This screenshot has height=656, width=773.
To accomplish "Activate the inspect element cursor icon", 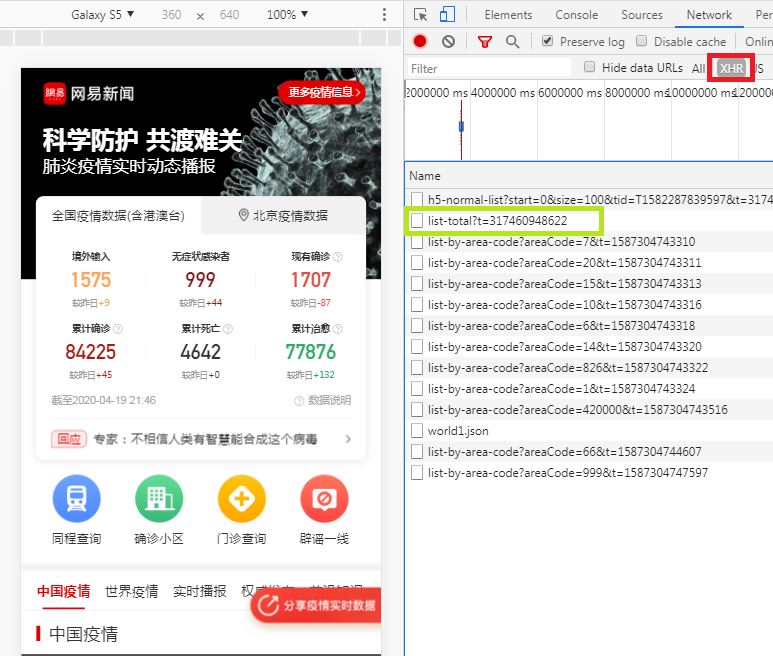I will point(421,15).
